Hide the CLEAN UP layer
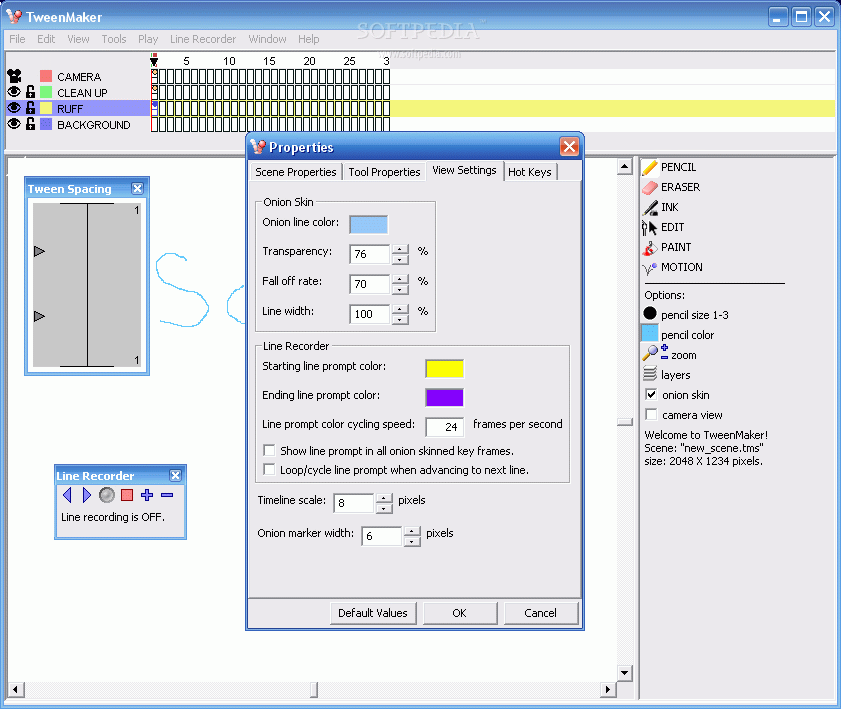841x709 pixels. click(x=14, y=92)
